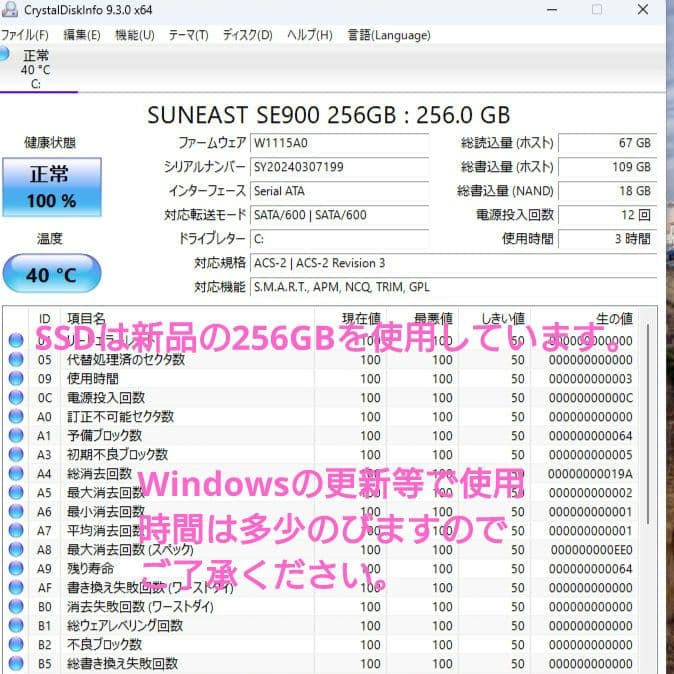Click the total host reads value 67 GB
This screenshot has width=674, height=674.
(607, 143)
